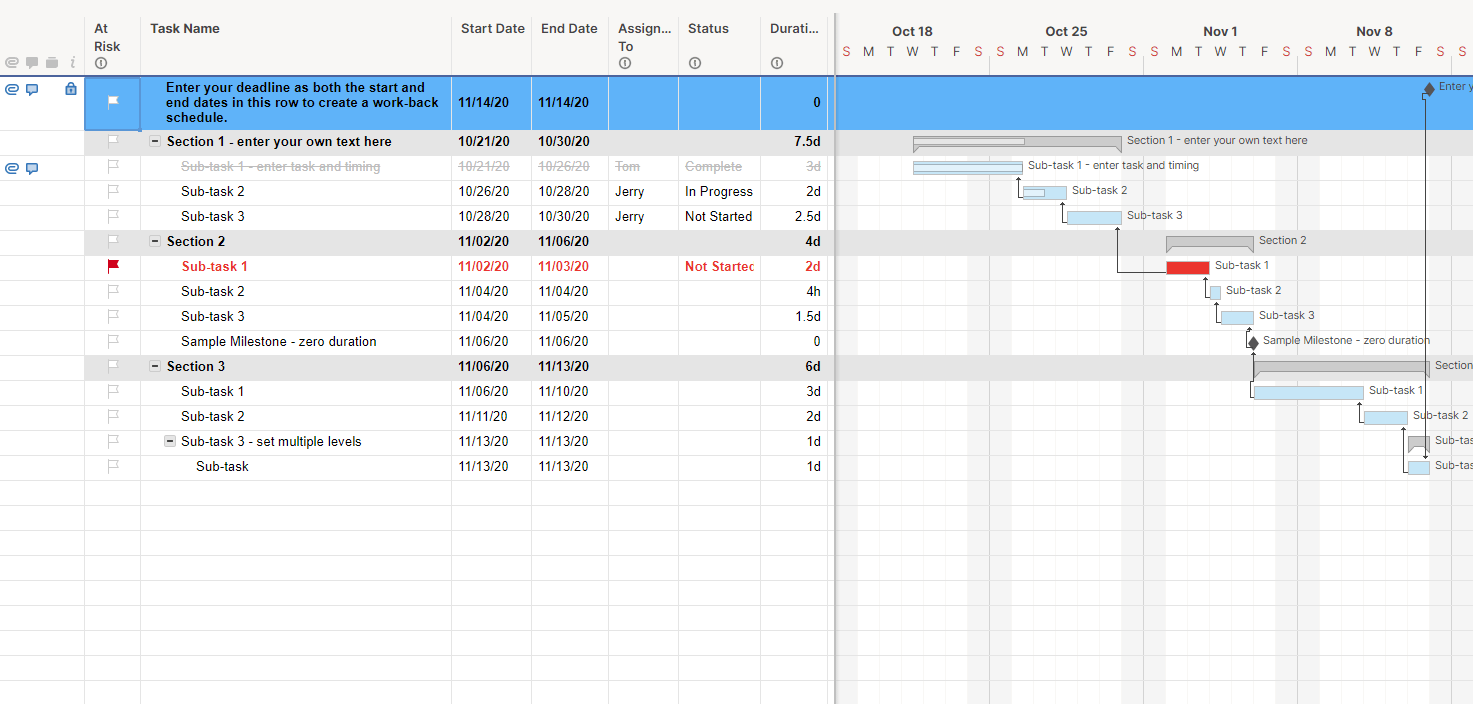Click the Task Name column header
The width and height of the screenshot is (1473, 704).
pos(185,28)
